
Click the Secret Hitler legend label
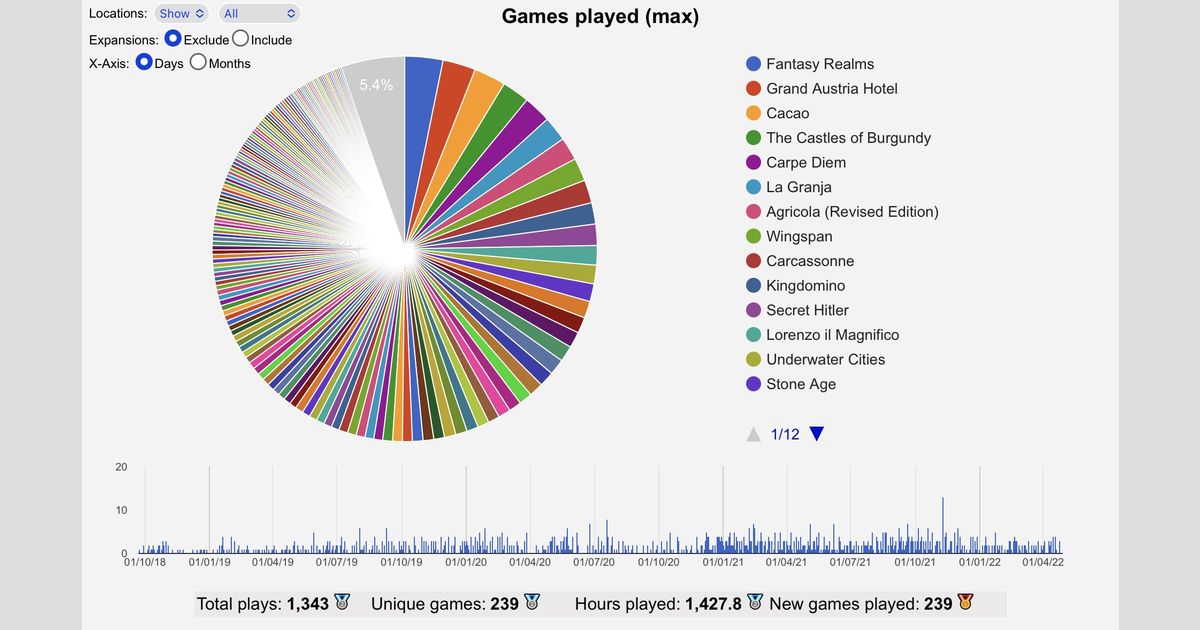click(807, 310)
